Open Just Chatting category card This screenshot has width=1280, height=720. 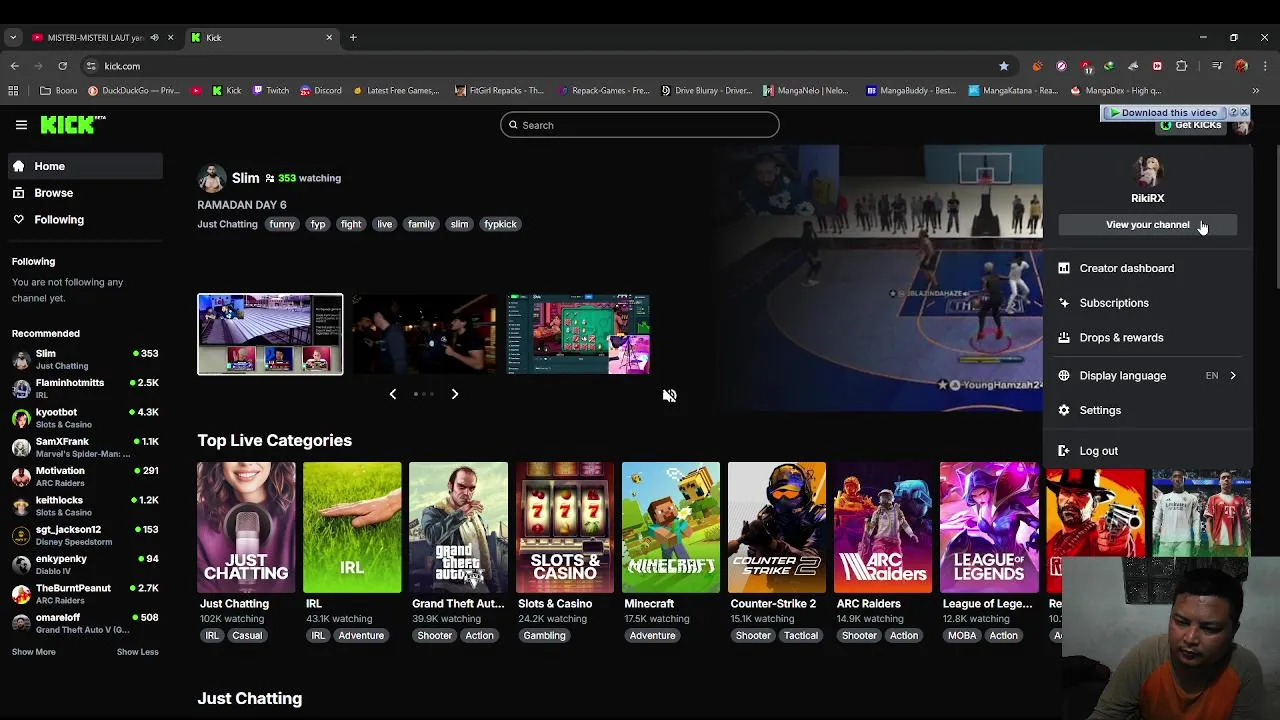[246, 527]
